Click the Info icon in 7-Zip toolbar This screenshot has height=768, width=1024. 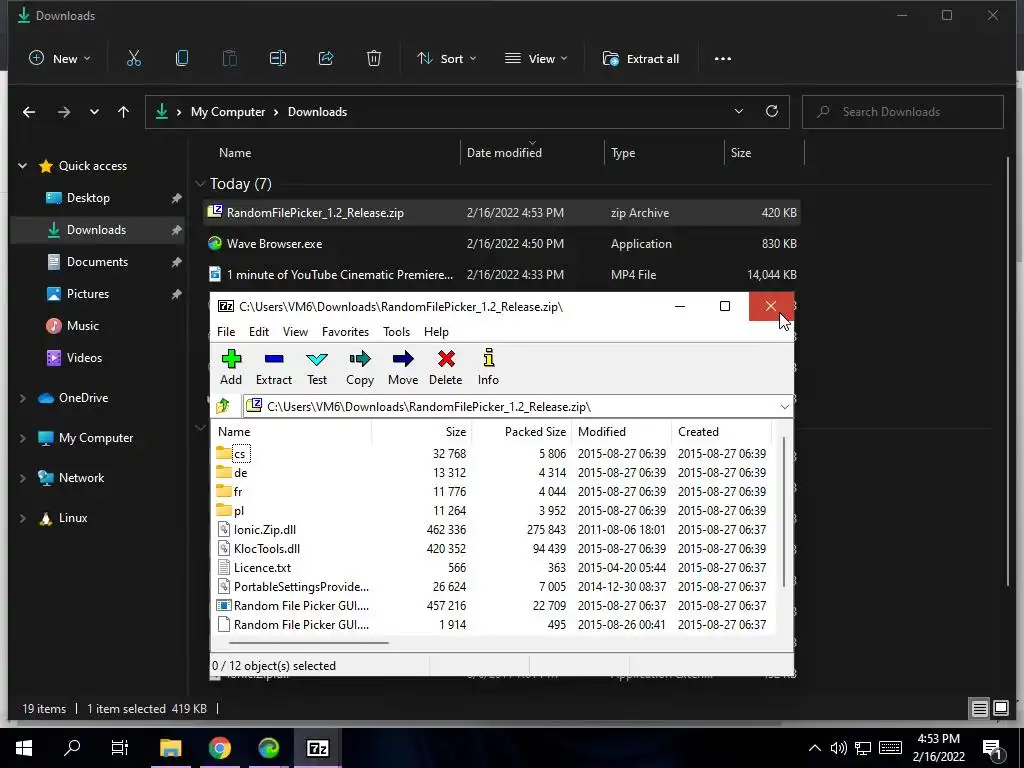point(488,358)
